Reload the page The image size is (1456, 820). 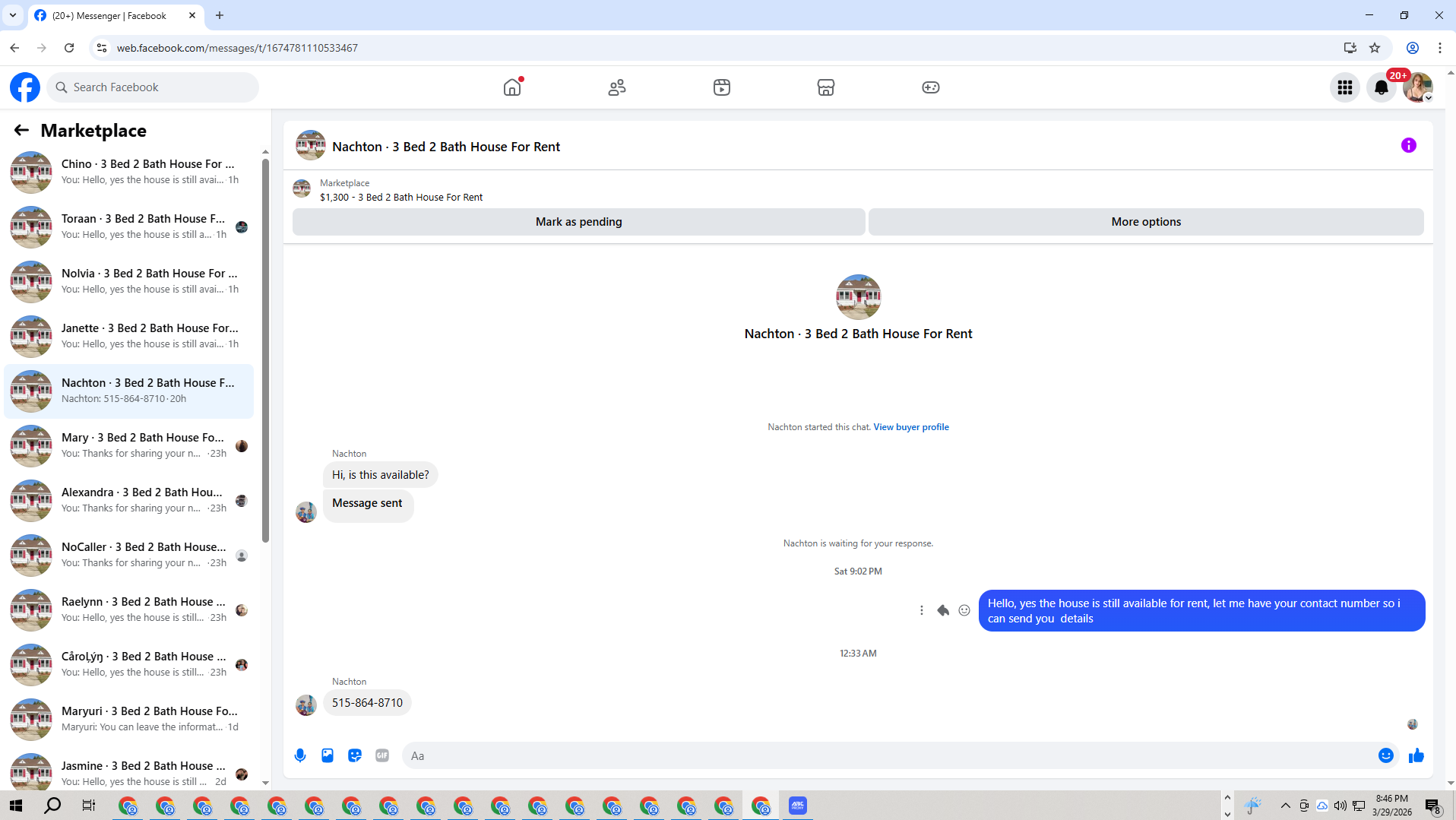69,48
